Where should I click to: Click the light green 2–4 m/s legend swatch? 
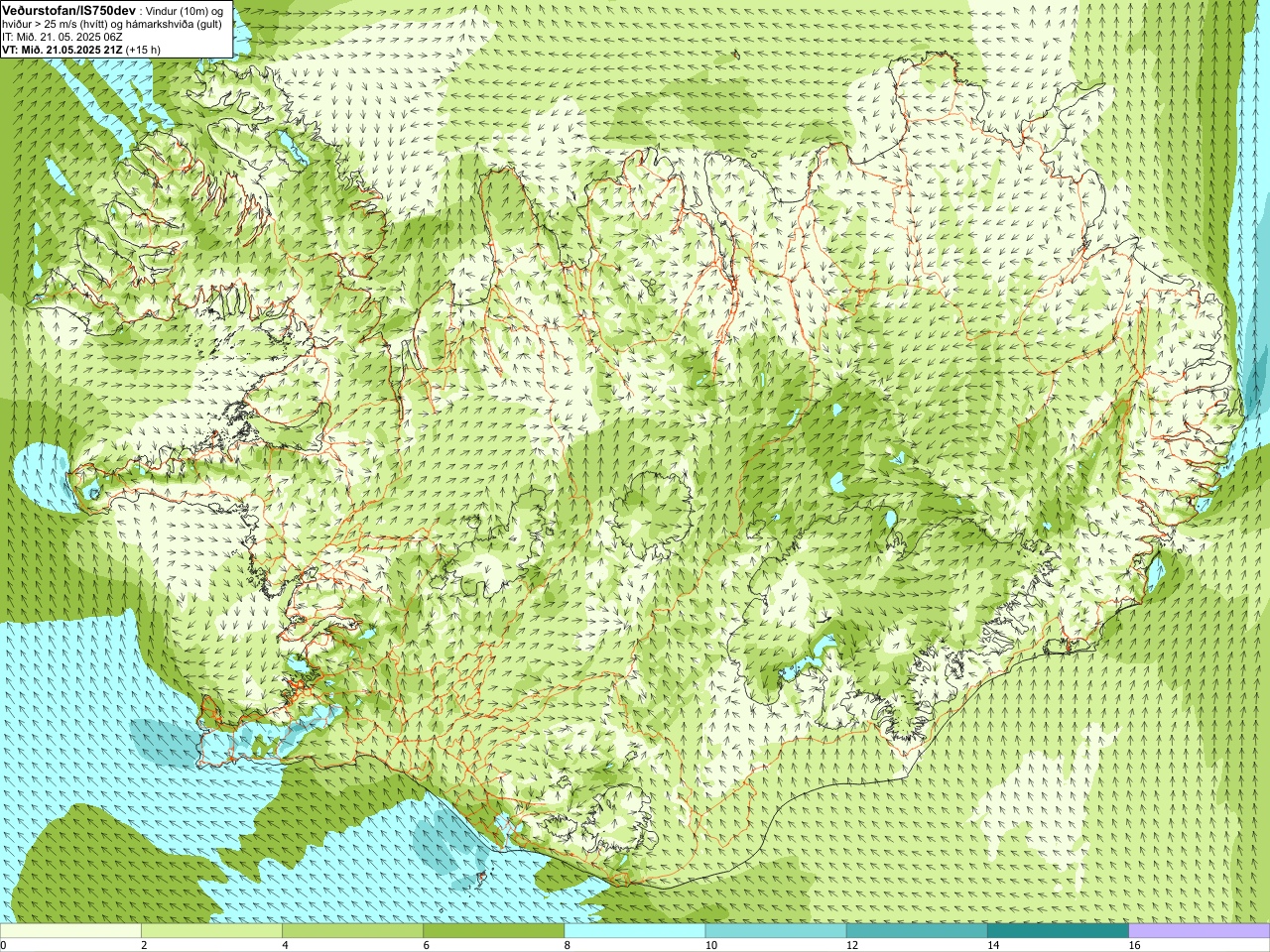point(211,931)
